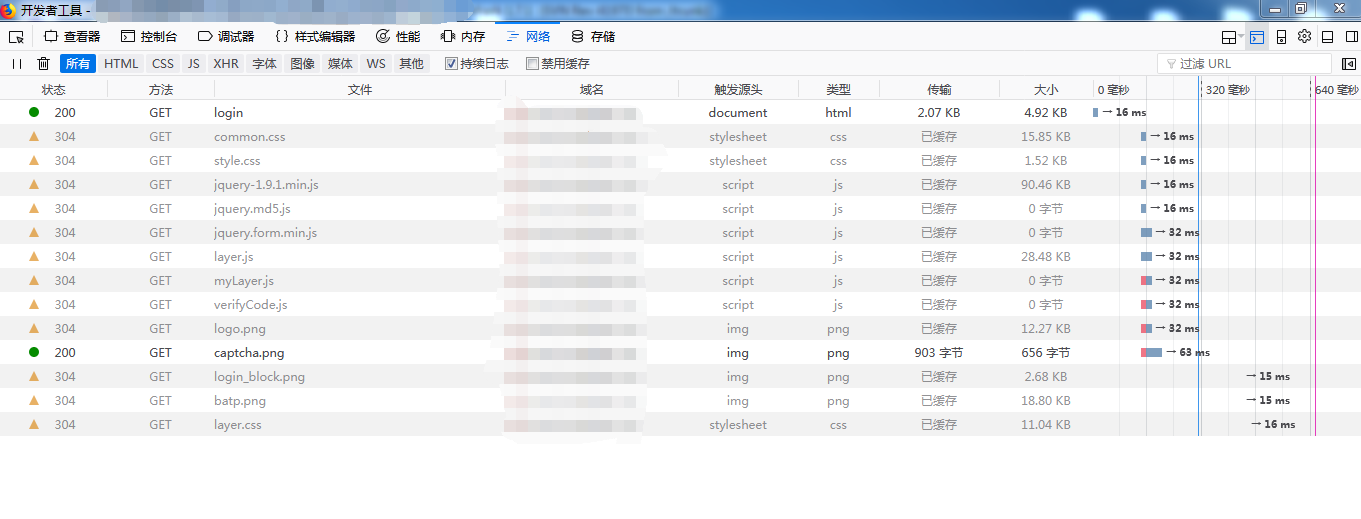Screen dimensions: 1361x519
Task: Select the style.css request
Action: pyautogui.click(x=680, y=161)
